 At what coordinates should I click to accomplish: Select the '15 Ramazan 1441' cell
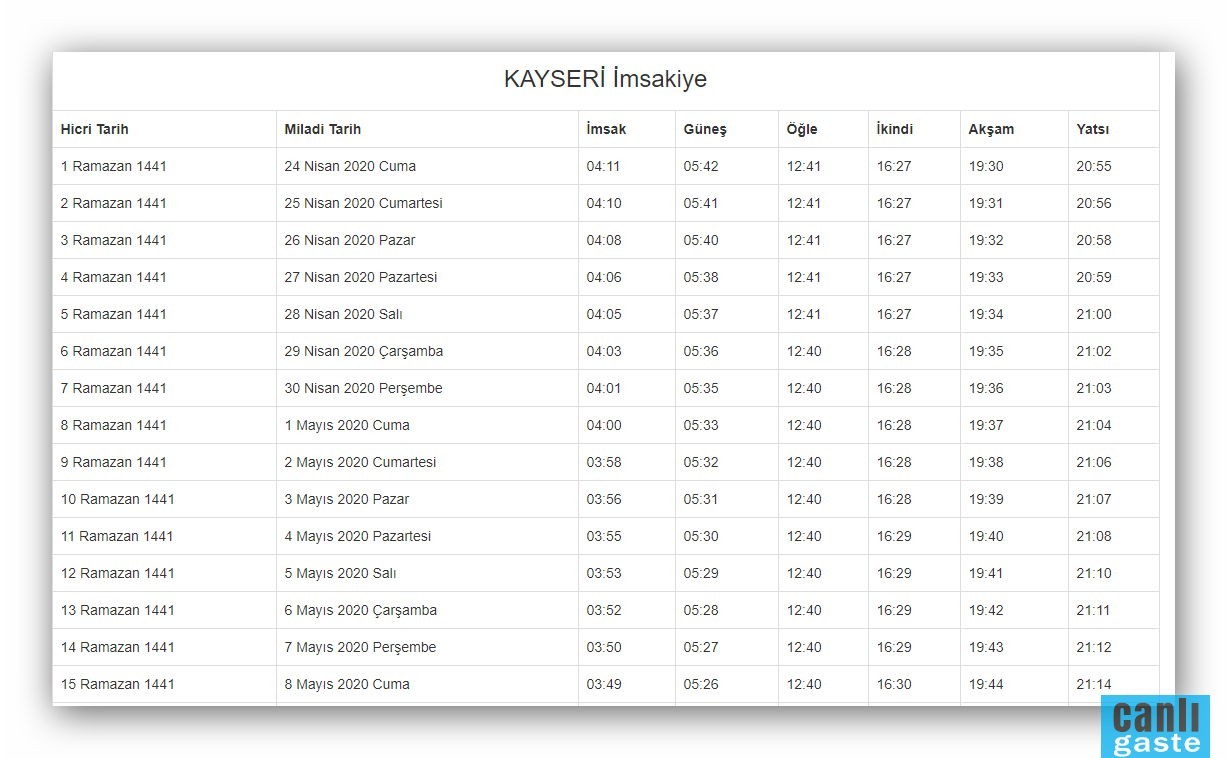coord(117,684)
